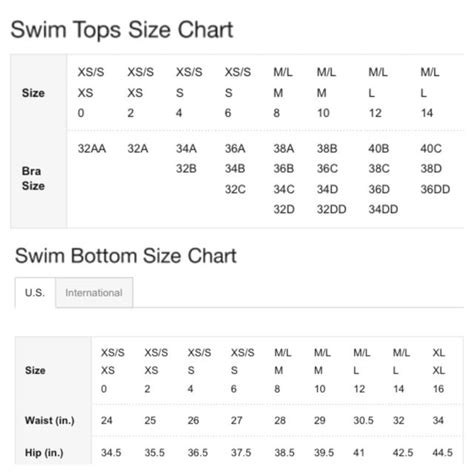
Task: Select the 32C bra size entry
Action: 235,189
